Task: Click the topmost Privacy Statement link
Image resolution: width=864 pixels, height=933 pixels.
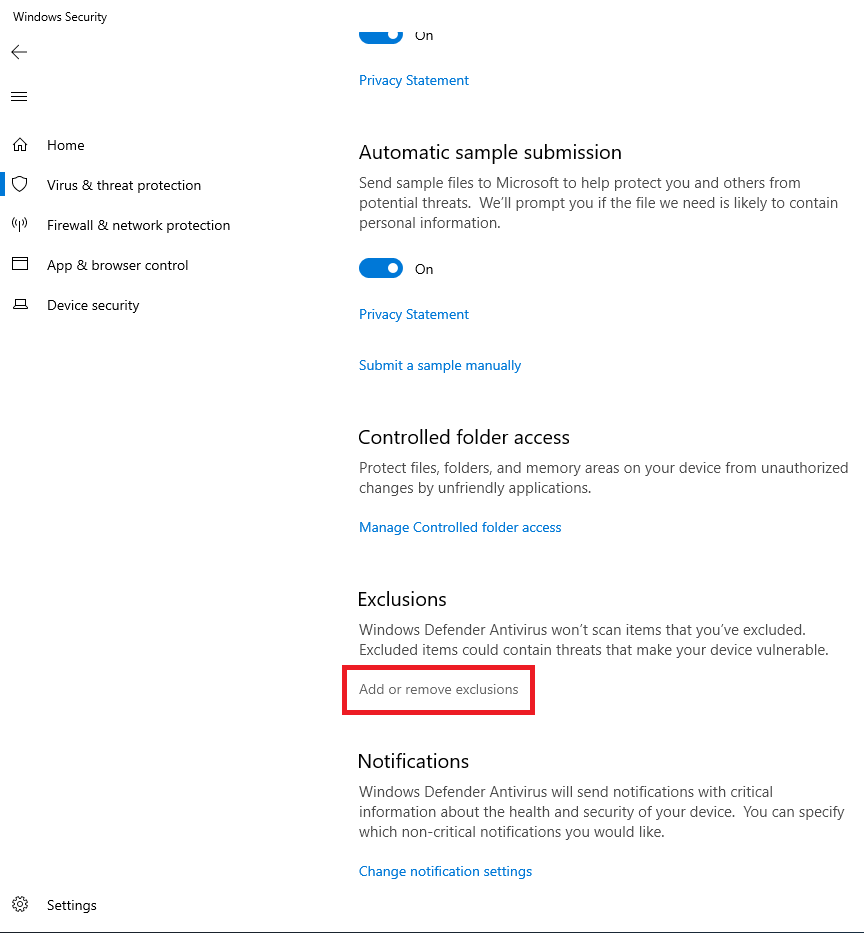Action: [414, 80]
